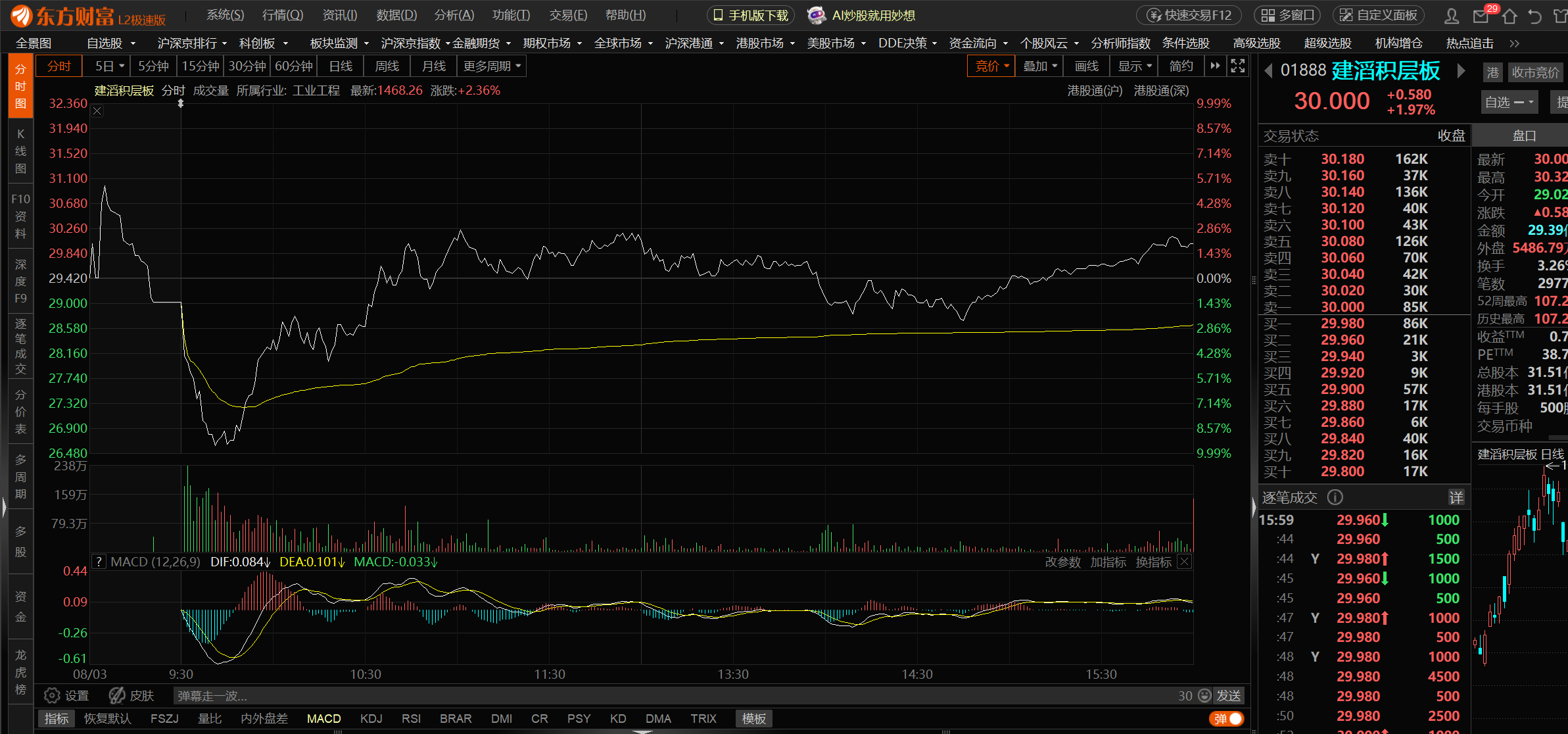Expand the 更多周期 period dropdown

click(x=492, y=66)
